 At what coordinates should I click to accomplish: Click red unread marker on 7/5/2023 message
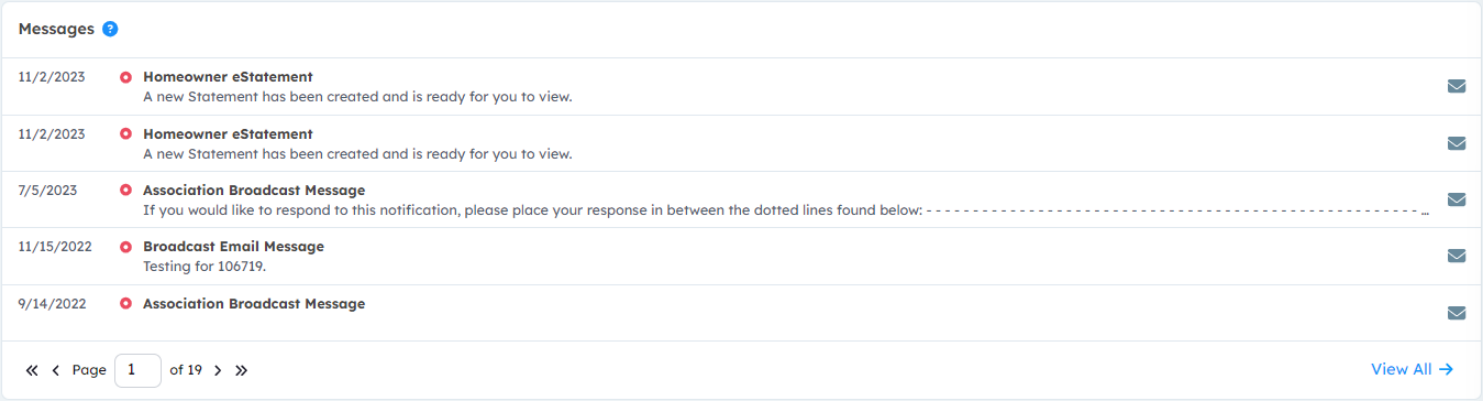[126, 190]
